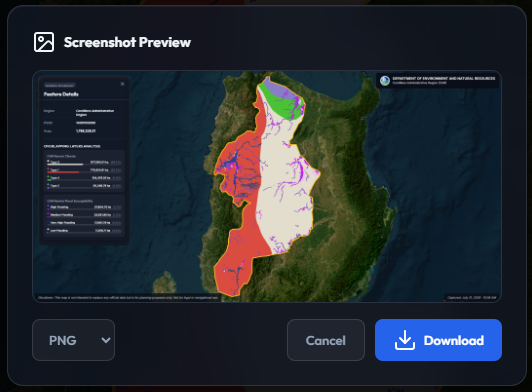The height and width of the screenshot is (392, 532).
Task: Click the Download button
Action: pos(438,340)
